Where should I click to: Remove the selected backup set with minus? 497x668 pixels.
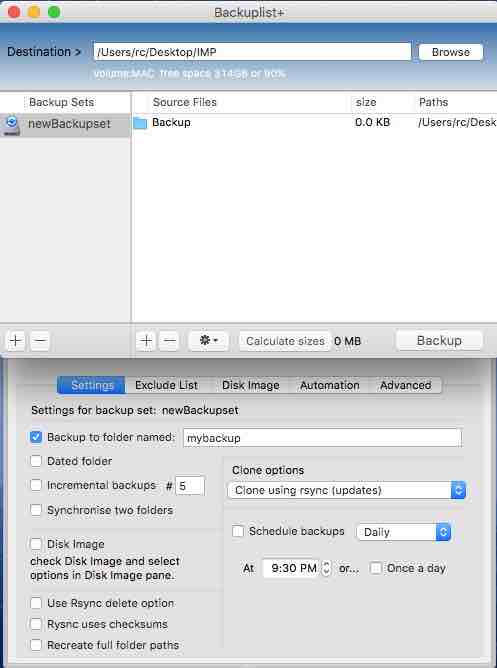click(x=40, y=341)
